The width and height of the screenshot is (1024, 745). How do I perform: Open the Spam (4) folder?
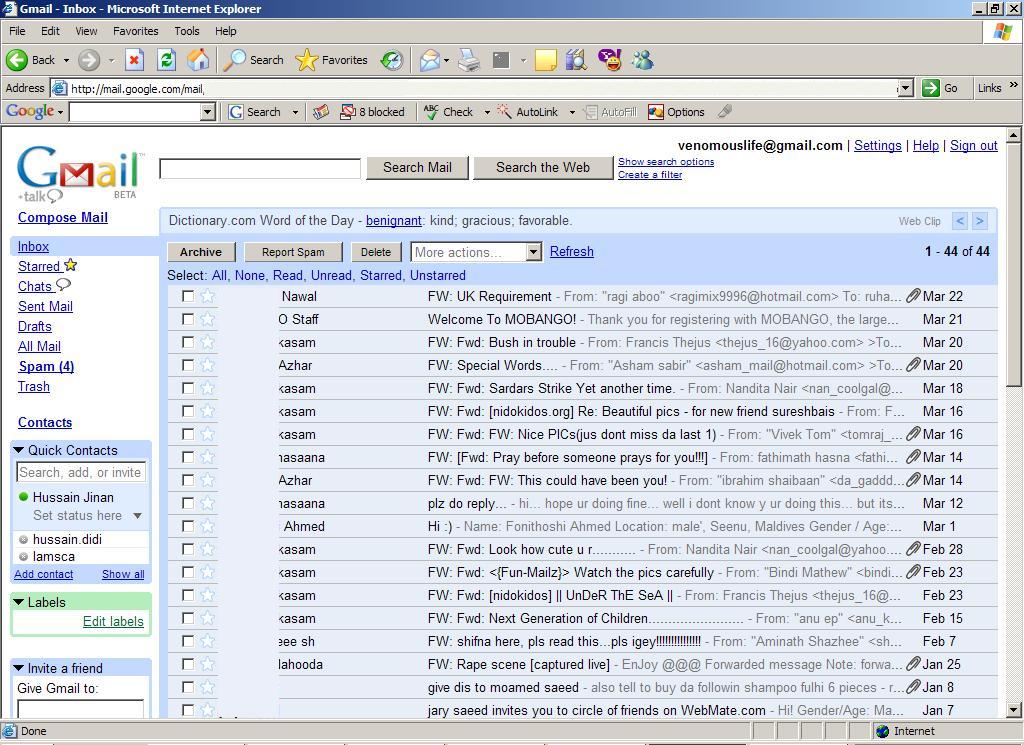coord(46,366)
